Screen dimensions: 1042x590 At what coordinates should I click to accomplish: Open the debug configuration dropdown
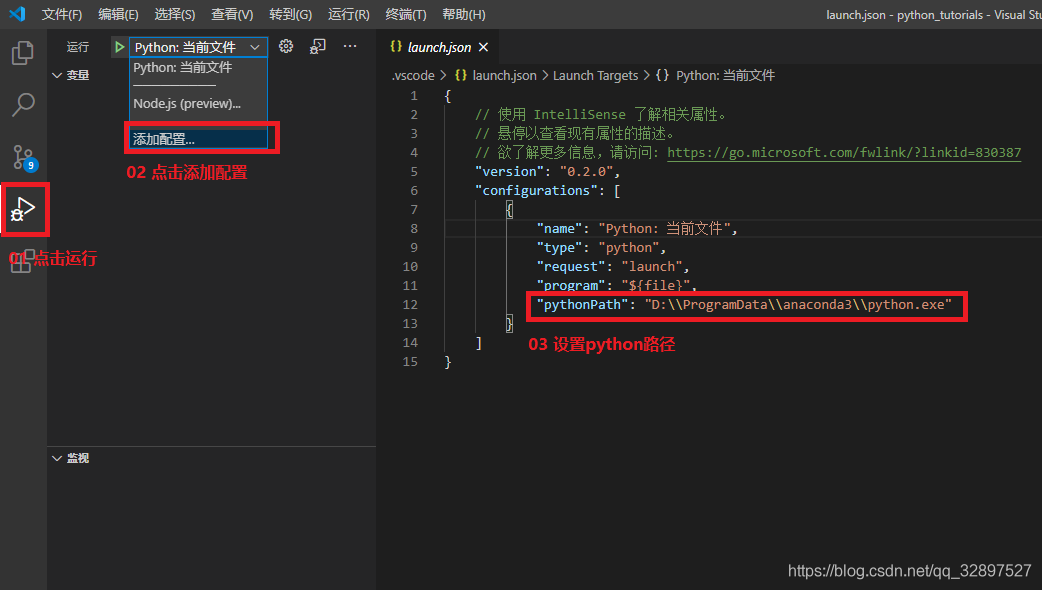tap(197, 47)
